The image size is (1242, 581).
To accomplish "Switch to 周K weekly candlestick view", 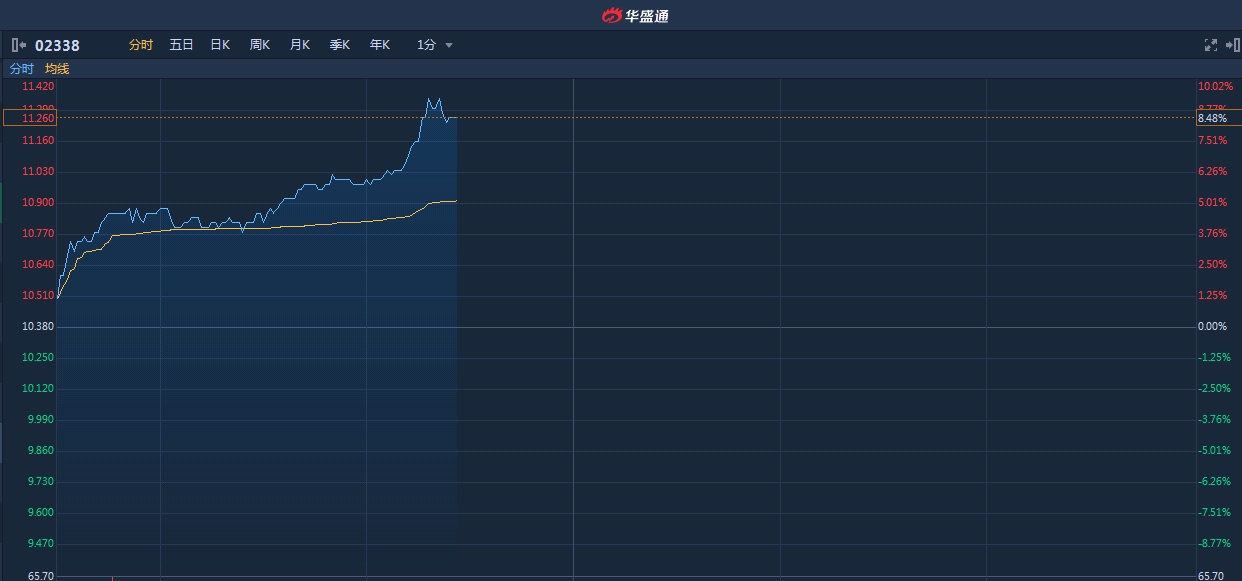I will pos(260,45).
